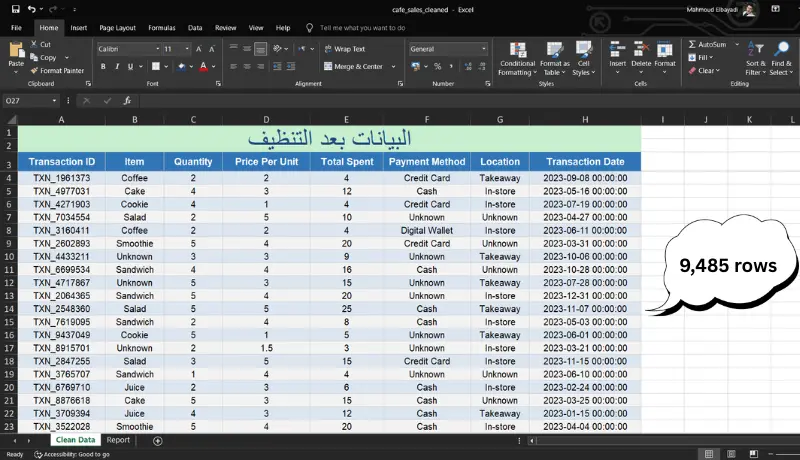Click the Increase Indent icon

click(291, 66)
